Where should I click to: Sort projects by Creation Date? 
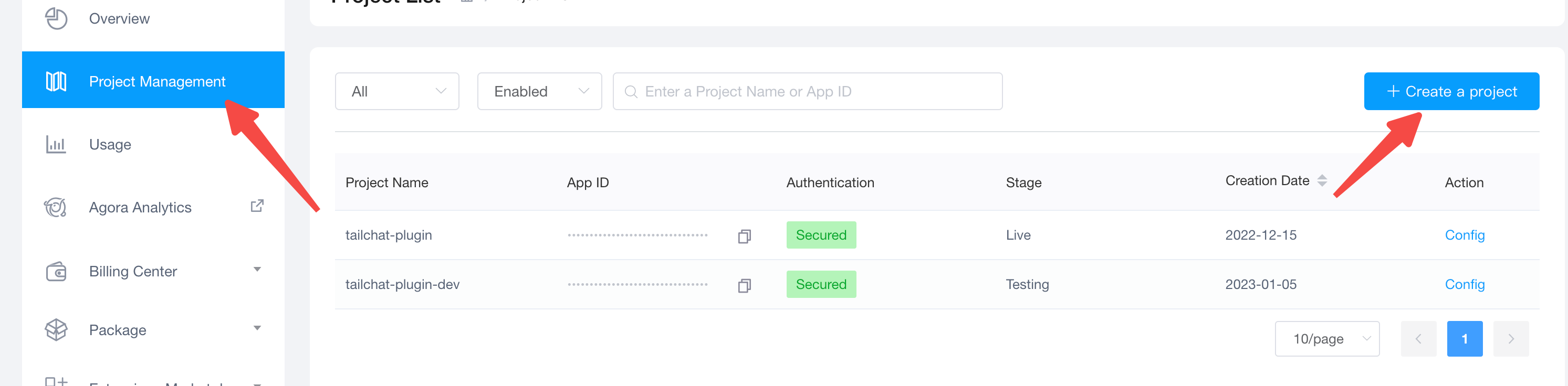point(1322,180)
